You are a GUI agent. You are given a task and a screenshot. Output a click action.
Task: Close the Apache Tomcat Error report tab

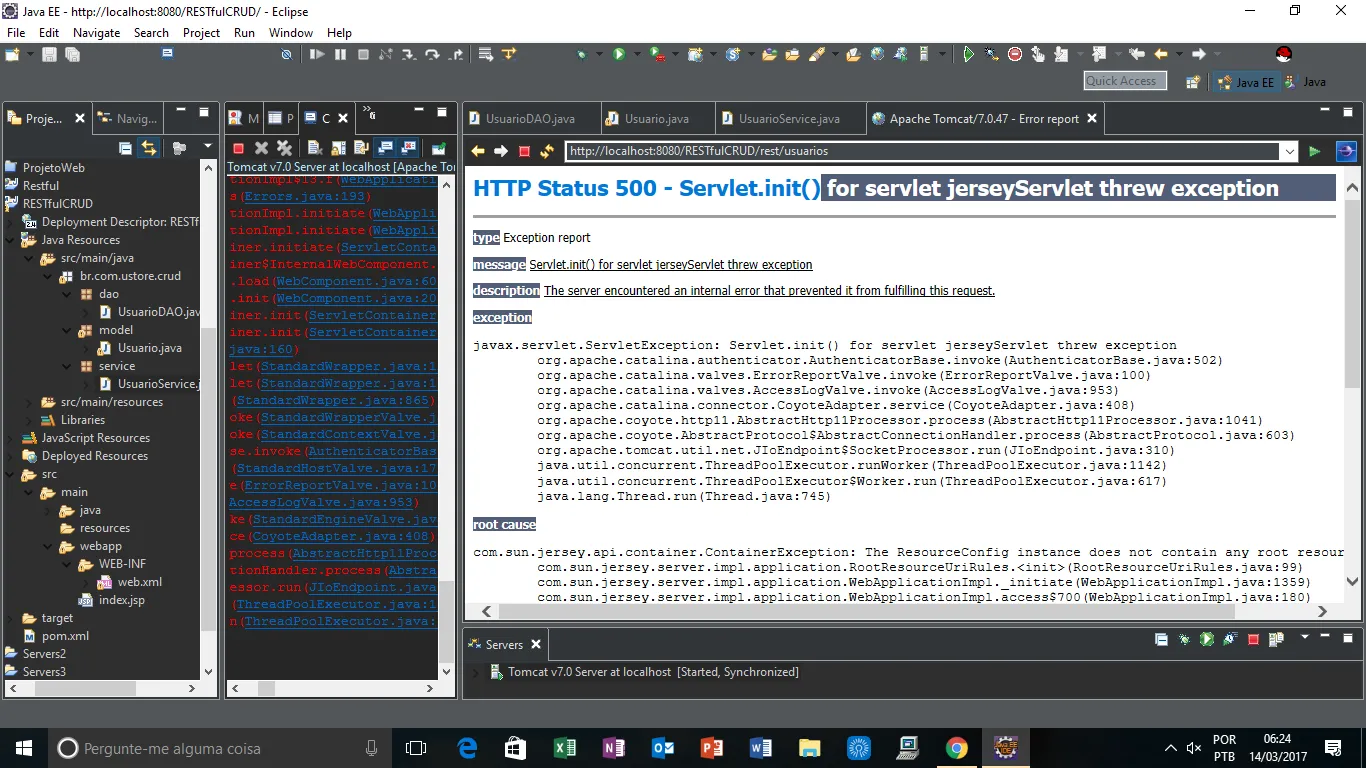coord(1092,118)
